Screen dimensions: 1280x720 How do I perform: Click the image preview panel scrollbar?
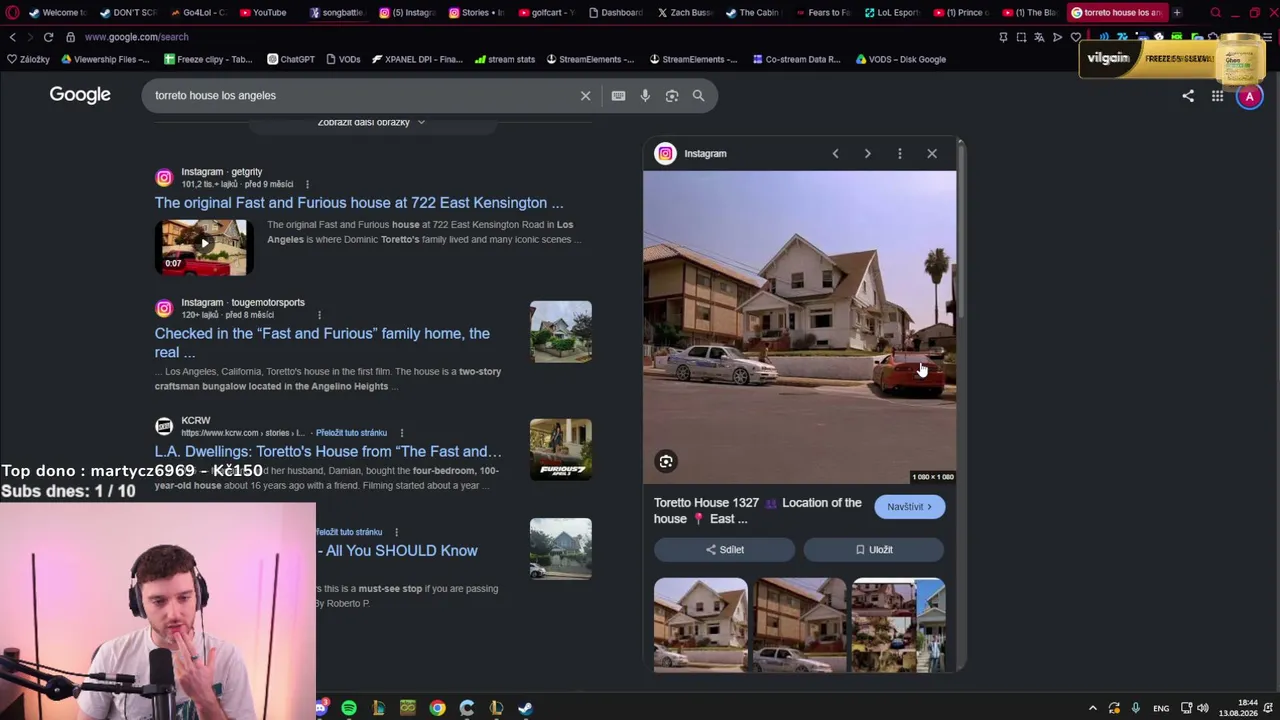click(x=961, y=230)
